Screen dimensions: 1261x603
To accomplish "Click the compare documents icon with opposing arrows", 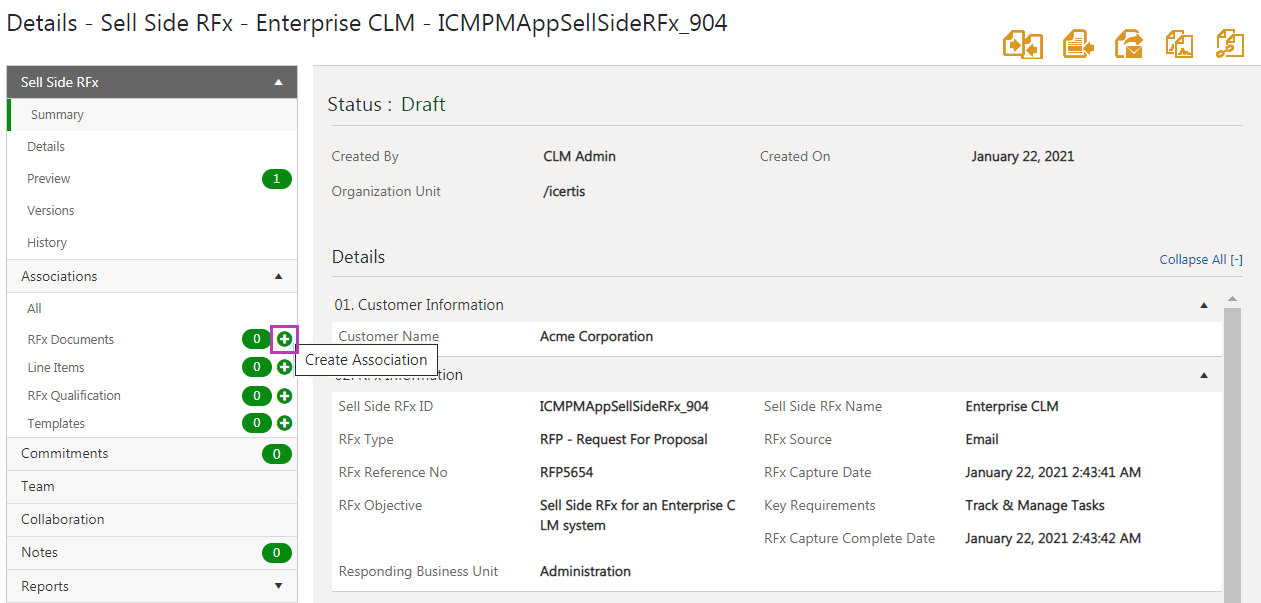I will (1023, 44).
